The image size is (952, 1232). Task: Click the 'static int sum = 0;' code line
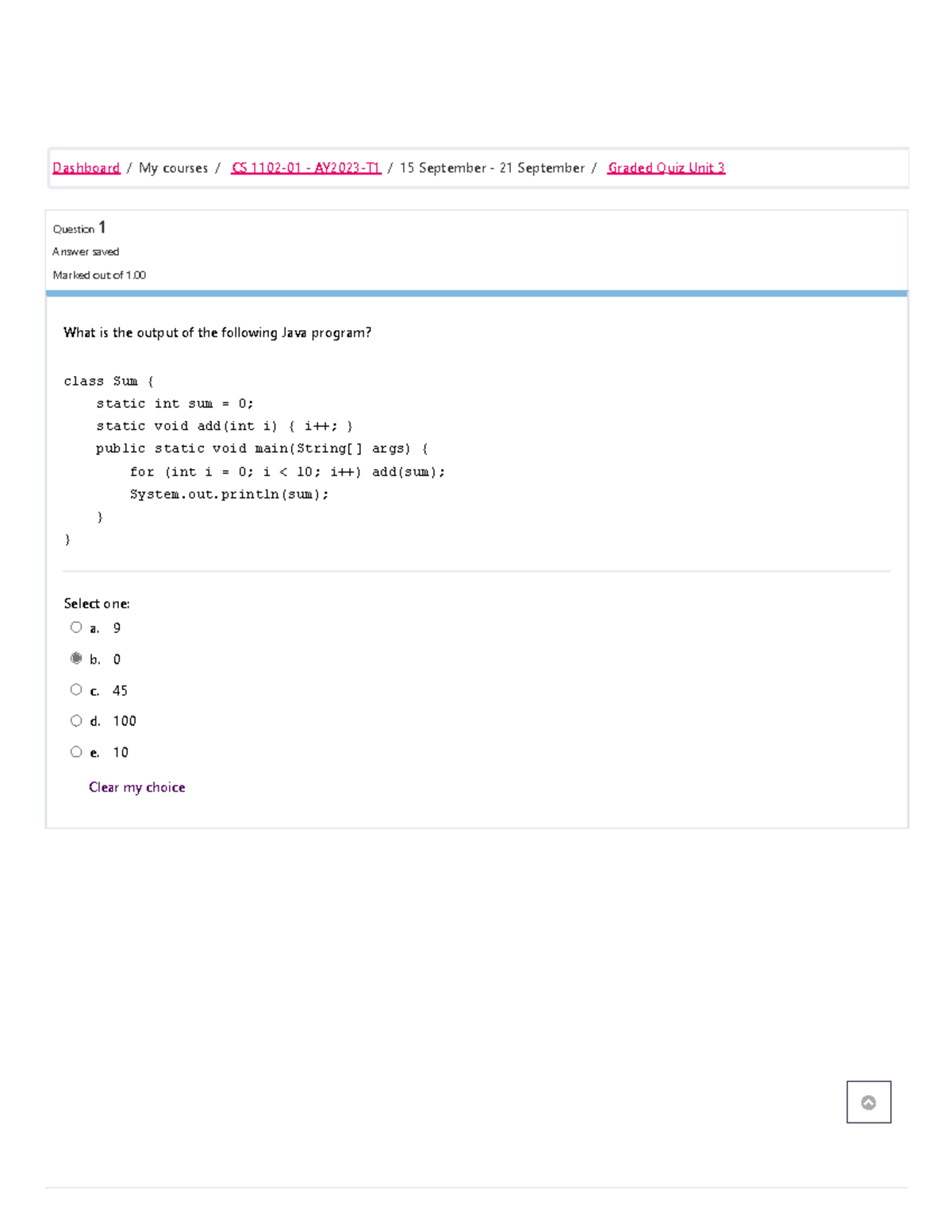point(175,404)
